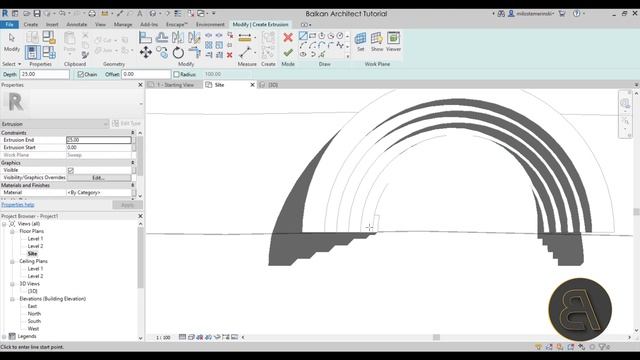This screenshot has width=640, height=360.
Task: Choose Mirror - Pick Axis tool
Action: (x=178, y=38)
